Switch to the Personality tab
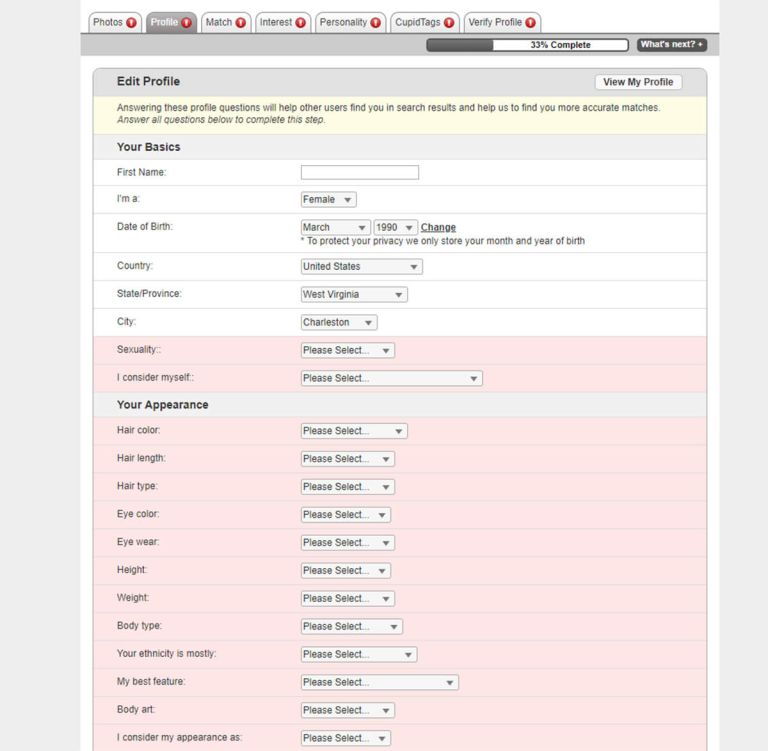This screenshot has width=768, height=751. (x=343, y=22)
